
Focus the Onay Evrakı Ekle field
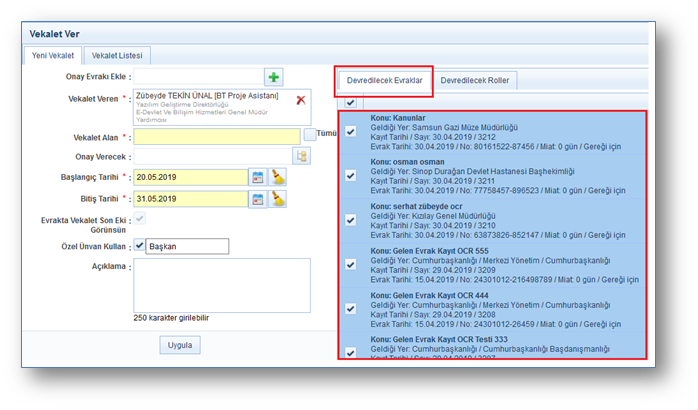[199, 77]
